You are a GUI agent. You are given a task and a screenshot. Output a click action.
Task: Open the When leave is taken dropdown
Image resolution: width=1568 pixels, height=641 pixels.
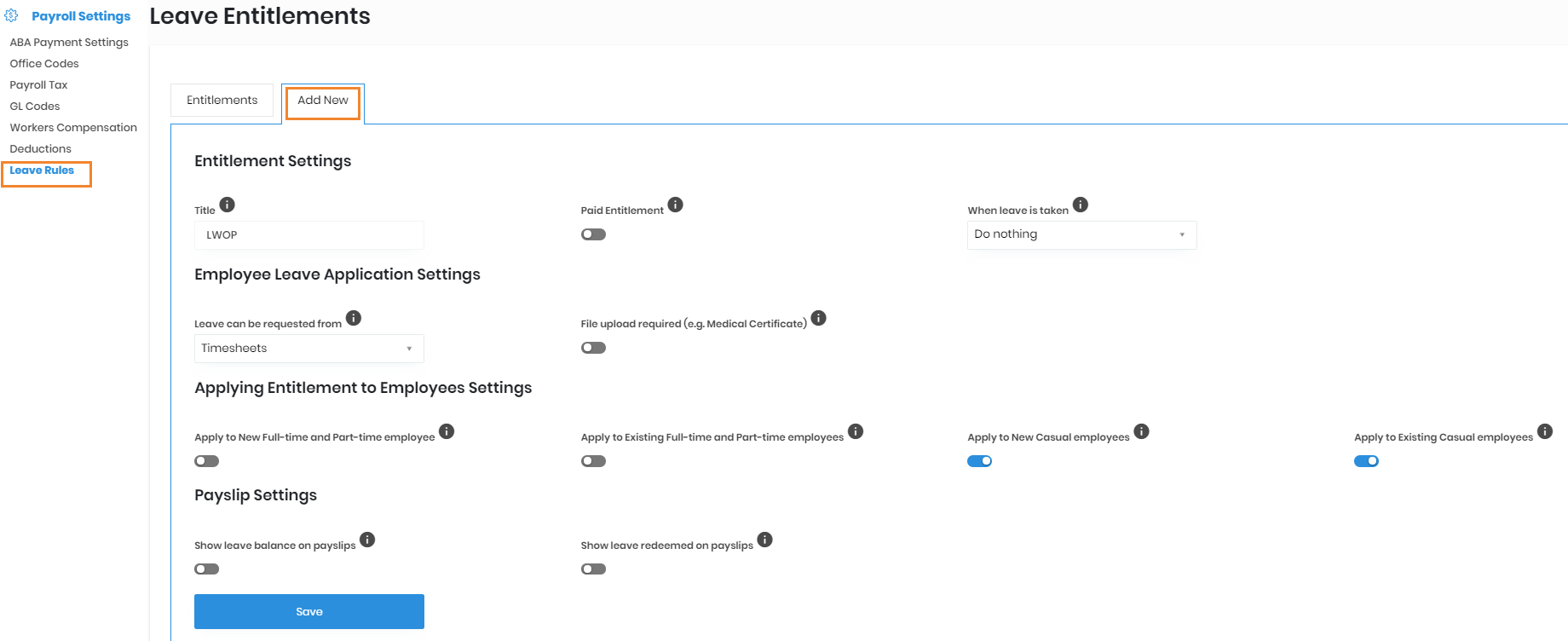pos(1081,235)
